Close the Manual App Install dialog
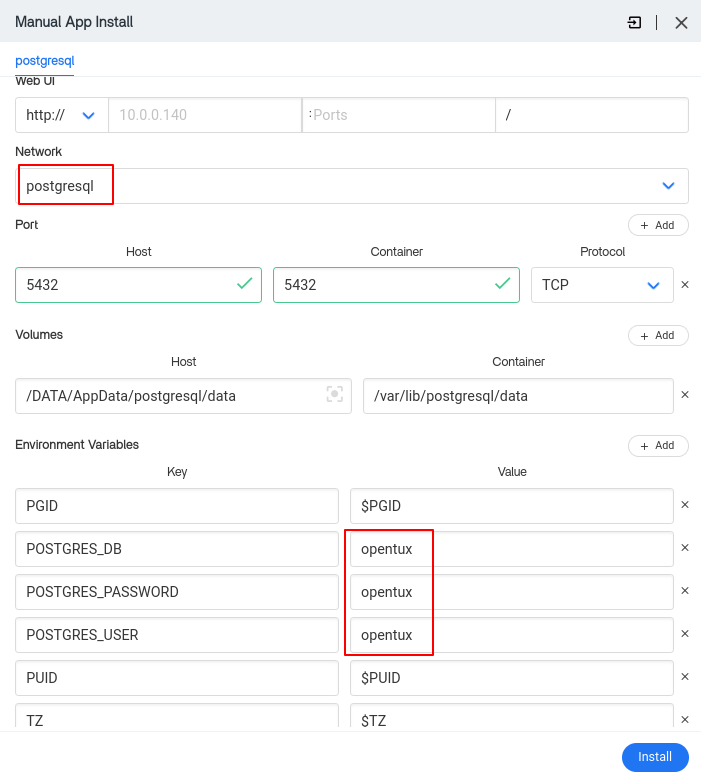The image size is (701, 778). (681, 22)
